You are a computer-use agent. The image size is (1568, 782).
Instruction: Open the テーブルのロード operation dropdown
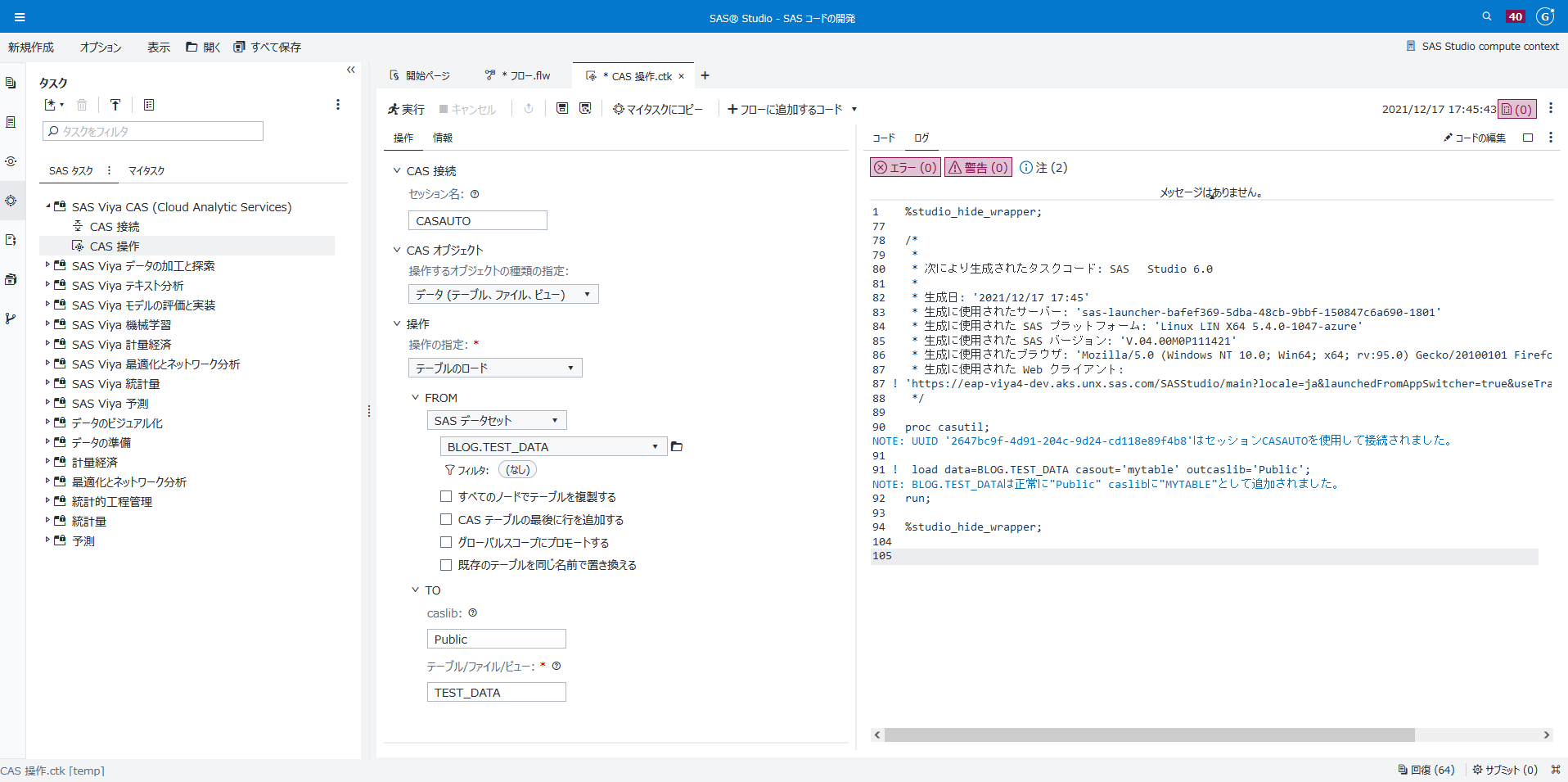pyautogui.click(x=495, y=368)
